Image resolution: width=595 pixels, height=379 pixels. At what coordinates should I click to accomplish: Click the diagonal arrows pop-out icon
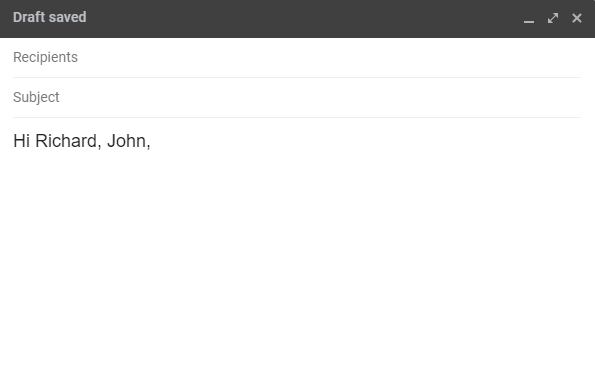pyautogui.click(x=553, y=18)
